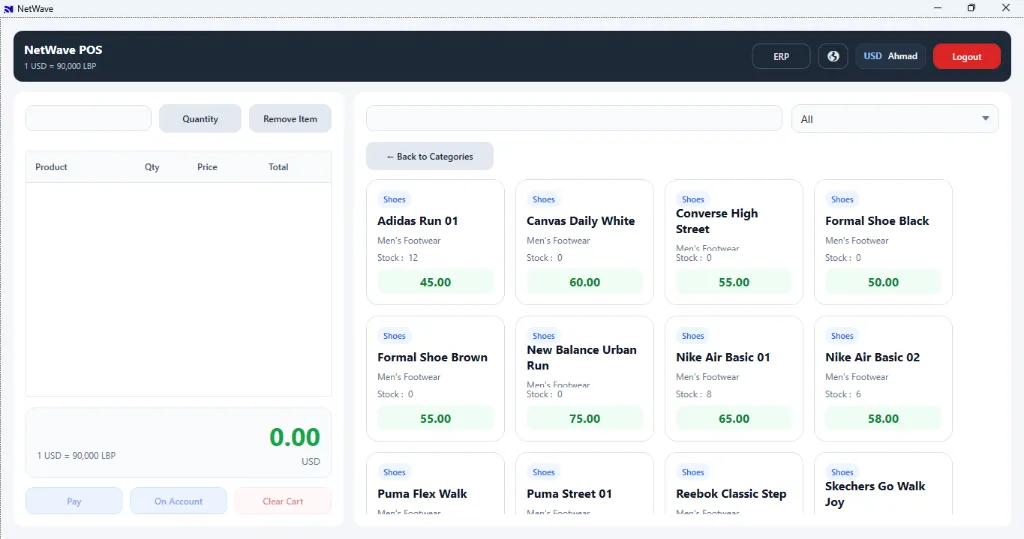Add Nike Air Basic 01 to cart
Image resolution: width=1024 pixels, height=539 pixels.
click(734, 378)
